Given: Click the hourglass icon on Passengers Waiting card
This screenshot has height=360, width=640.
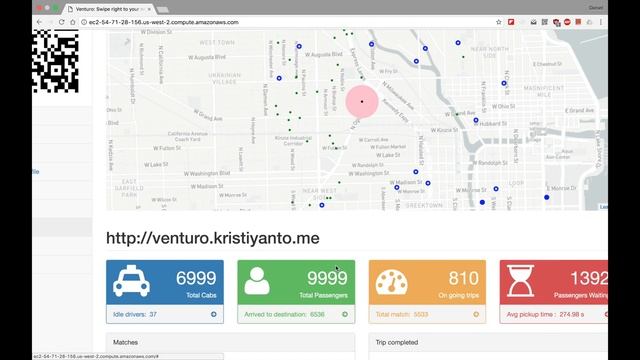Looking at the screenshot, I should click(520, 281).
